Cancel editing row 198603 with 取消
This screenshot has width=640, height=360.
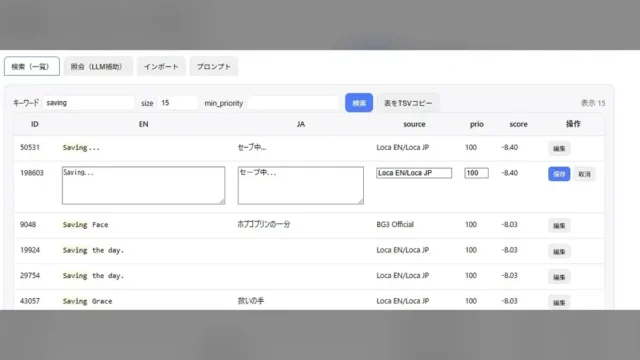(584, 174)
